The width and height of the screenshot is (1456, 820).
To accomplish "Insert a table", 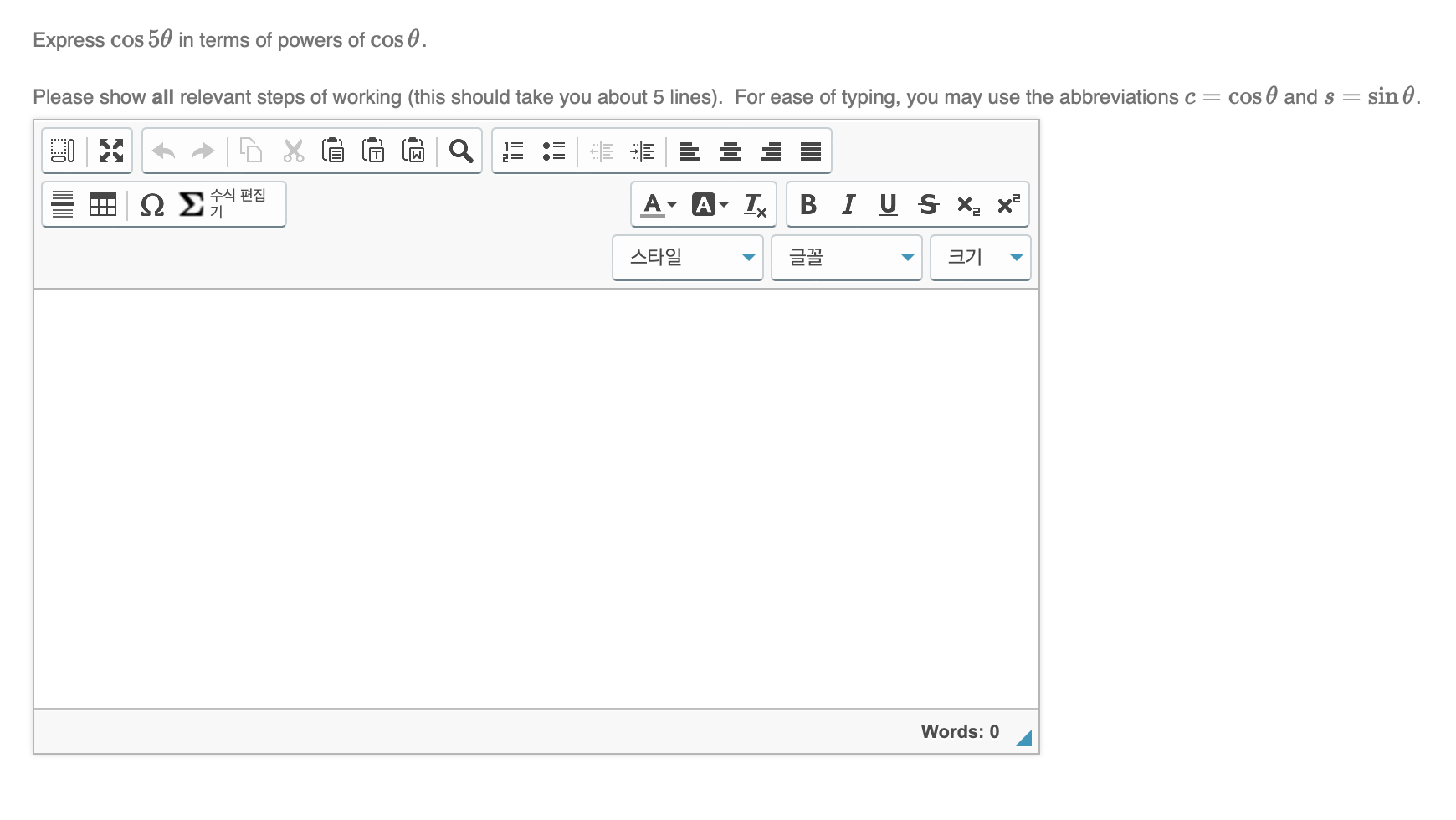I will (103, 204).
